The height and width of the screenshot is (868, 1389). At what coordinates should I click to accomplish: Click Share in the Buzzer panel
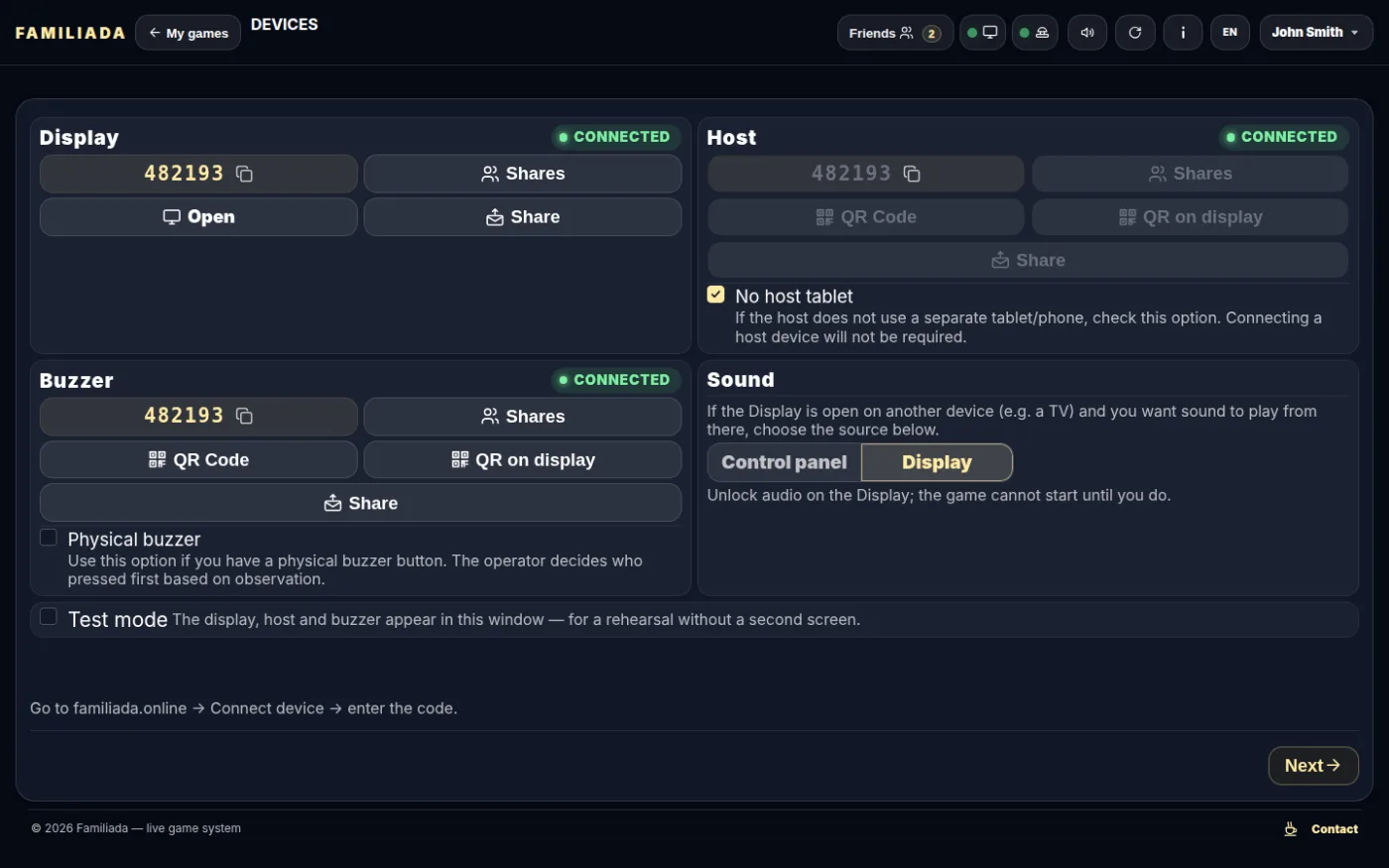point(360,503)
